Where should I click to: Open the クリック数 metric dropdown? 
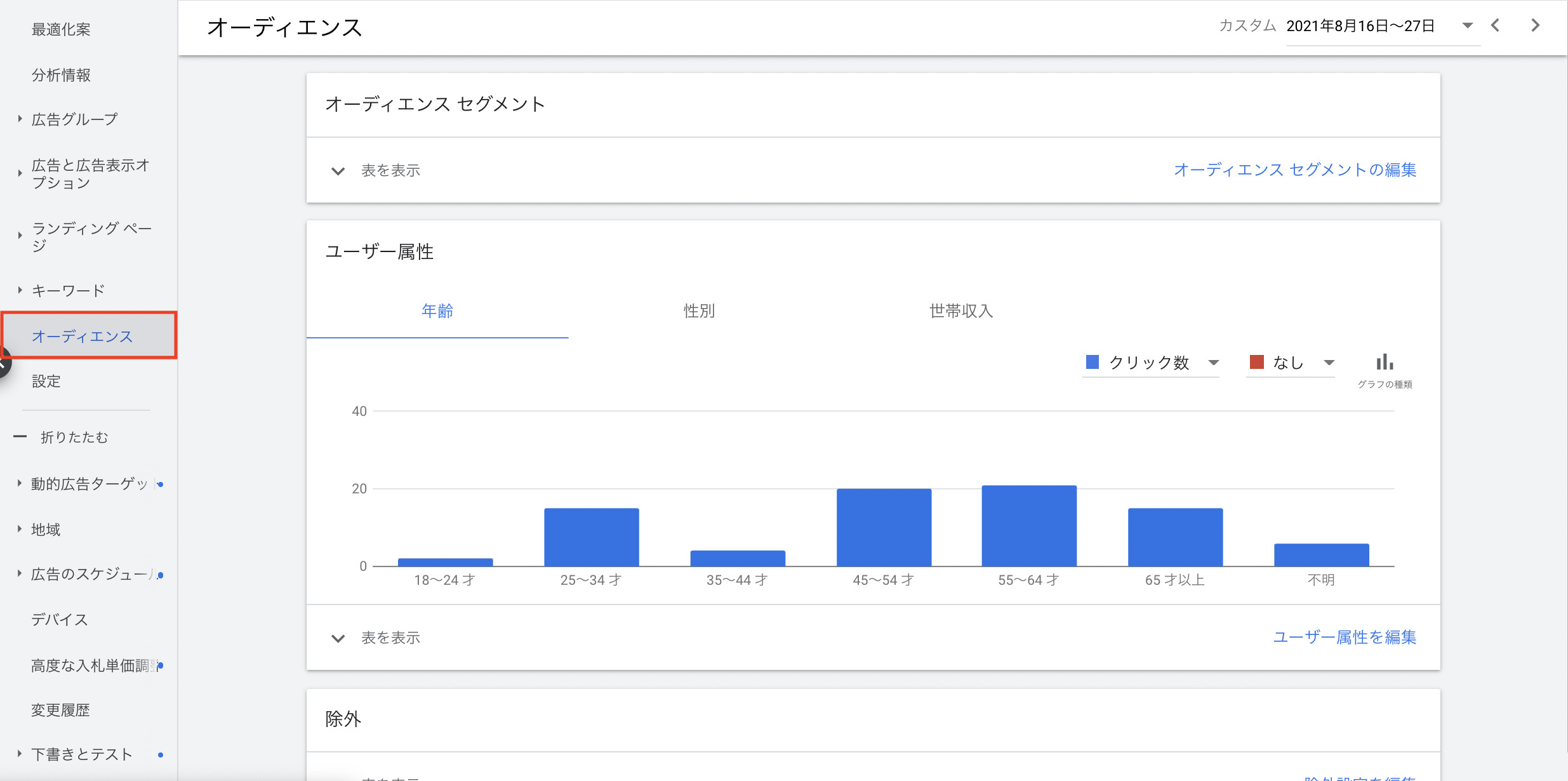coord(1213,363)
